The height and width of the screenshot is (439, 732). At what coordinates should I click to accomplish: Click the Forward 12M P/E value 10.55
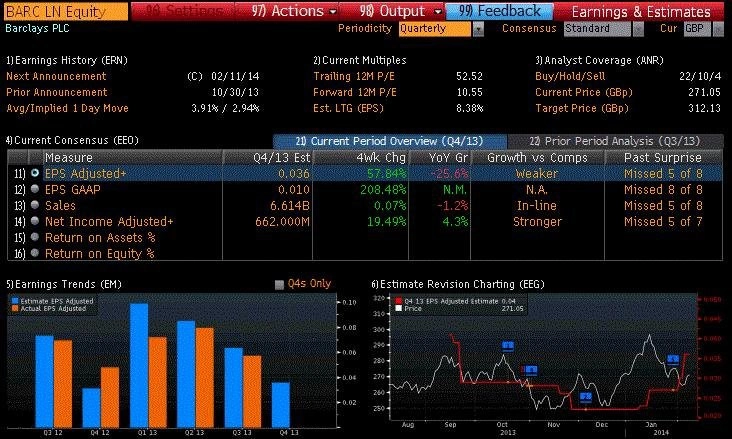(x=470, y=92)
